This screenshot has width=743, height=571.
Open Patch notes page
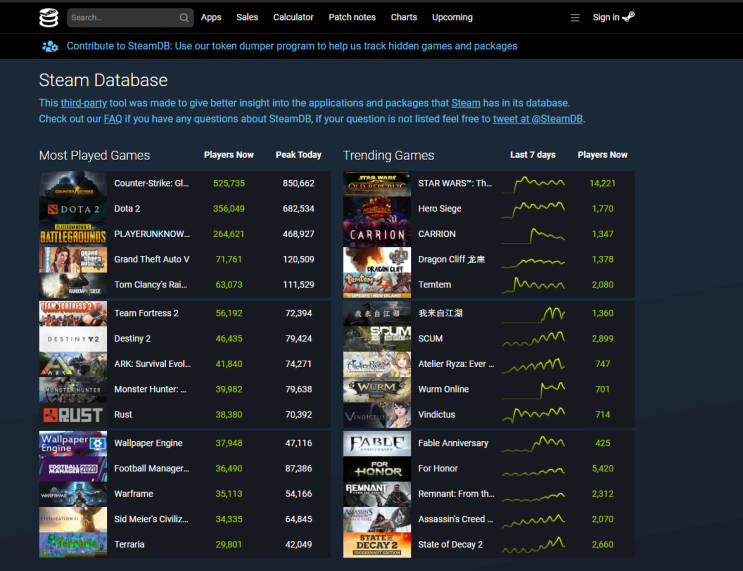[352, 18]
